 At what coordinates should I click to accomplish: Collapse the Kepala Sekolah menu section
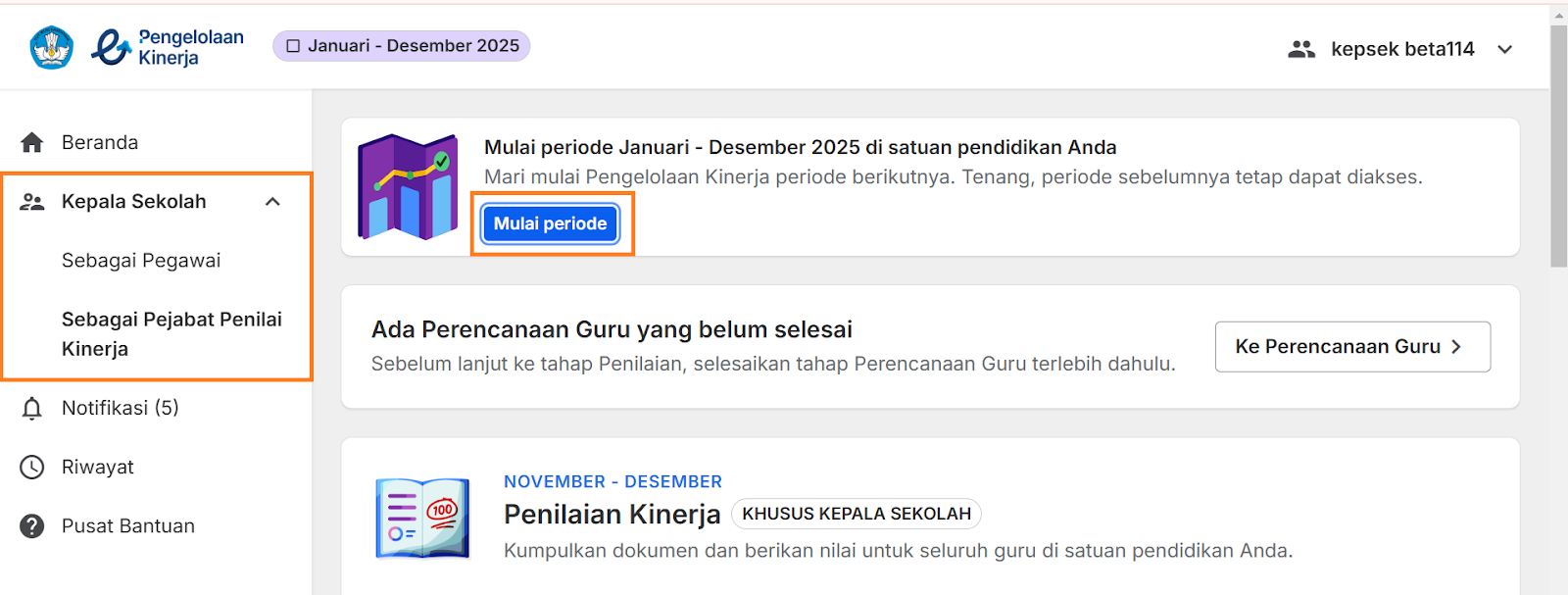(x=273, y=202)
